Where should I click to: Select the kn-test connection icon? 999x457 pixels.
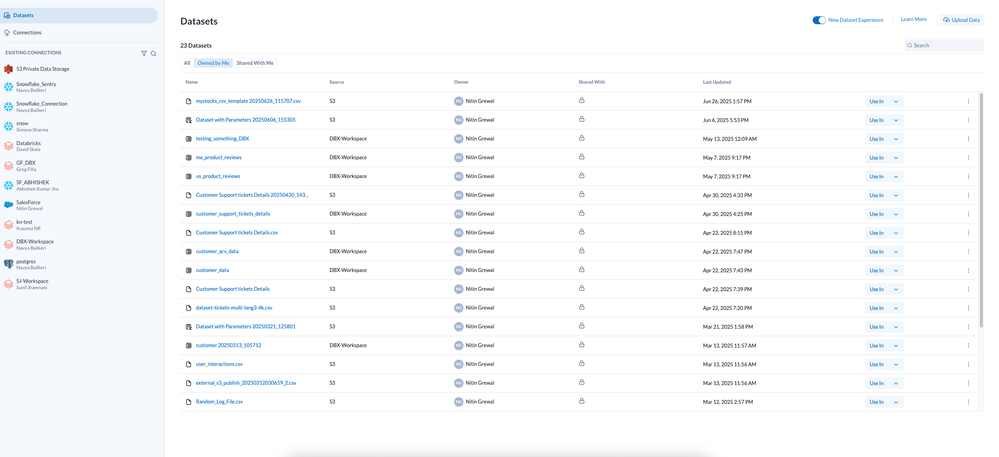(8, 225)
